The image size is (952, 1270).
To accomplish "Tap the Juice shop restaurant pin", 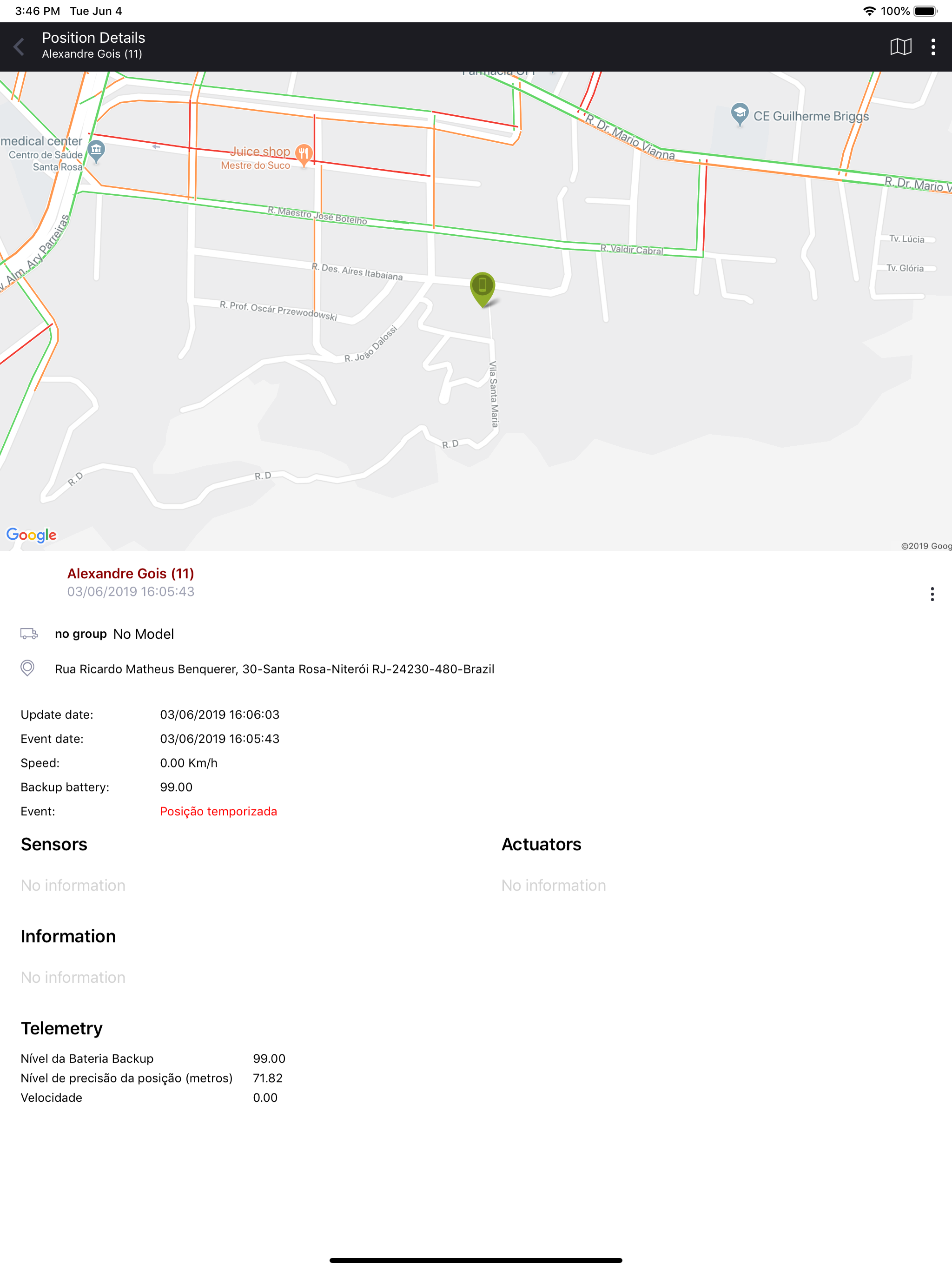I will 304,154.
